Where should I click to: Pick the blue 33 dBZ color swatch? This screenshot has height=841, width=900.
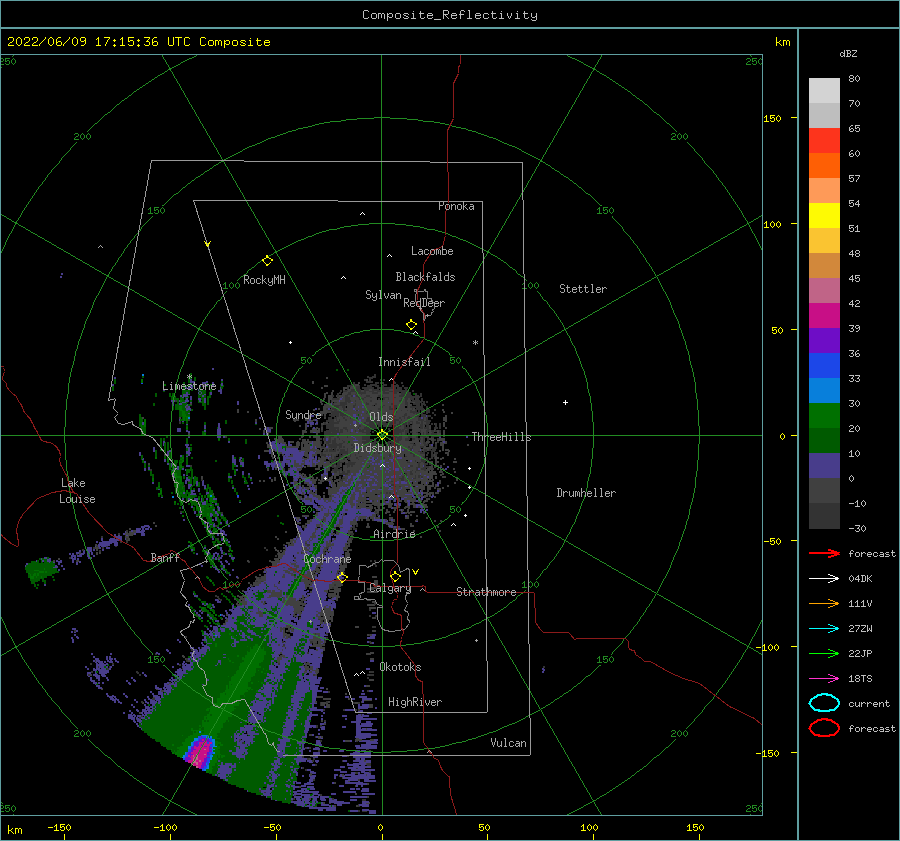824,365
